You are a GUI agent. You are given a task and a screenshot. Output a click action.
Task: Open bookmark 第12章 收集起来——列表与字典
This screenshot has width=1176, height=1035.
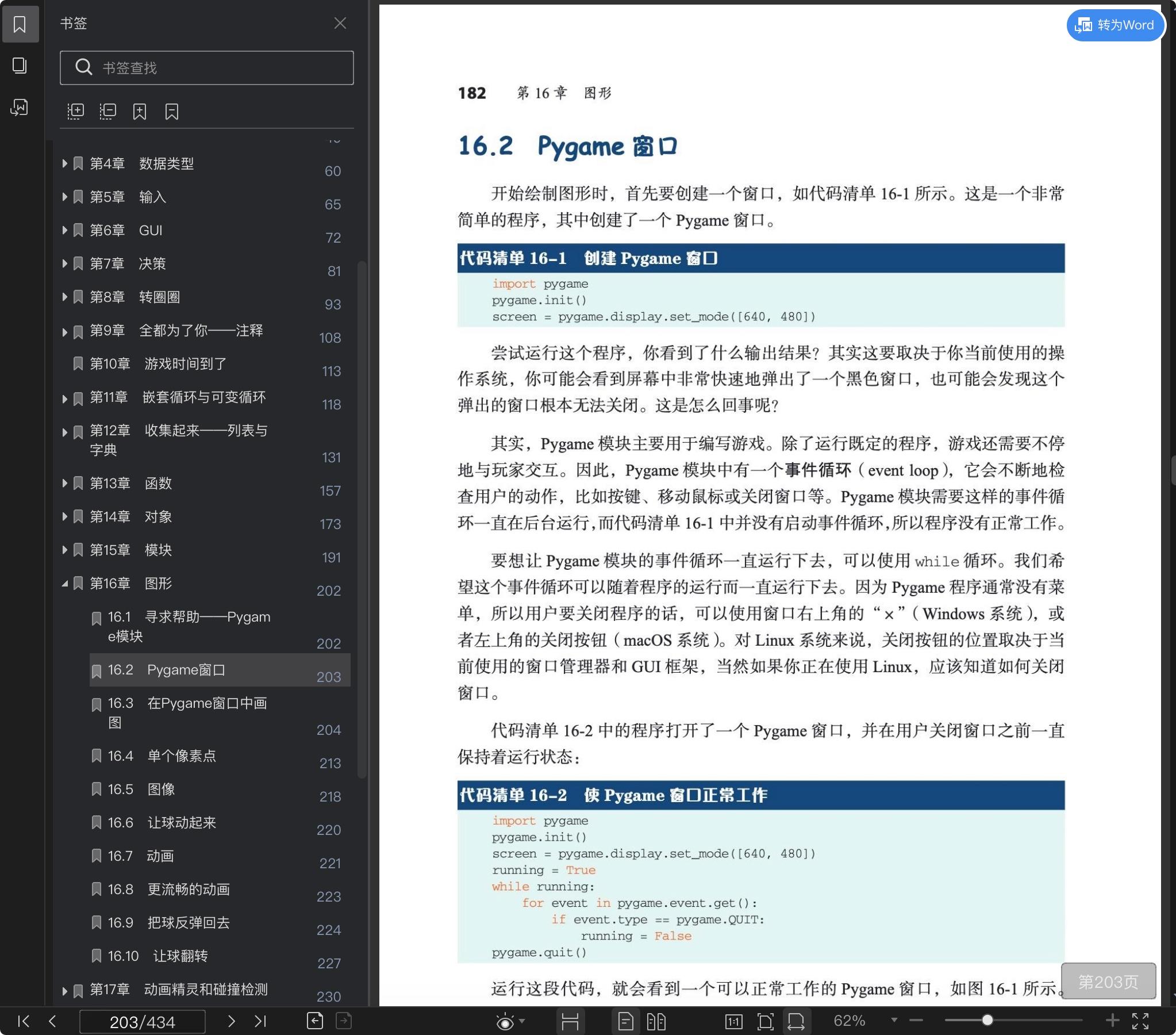178,440
